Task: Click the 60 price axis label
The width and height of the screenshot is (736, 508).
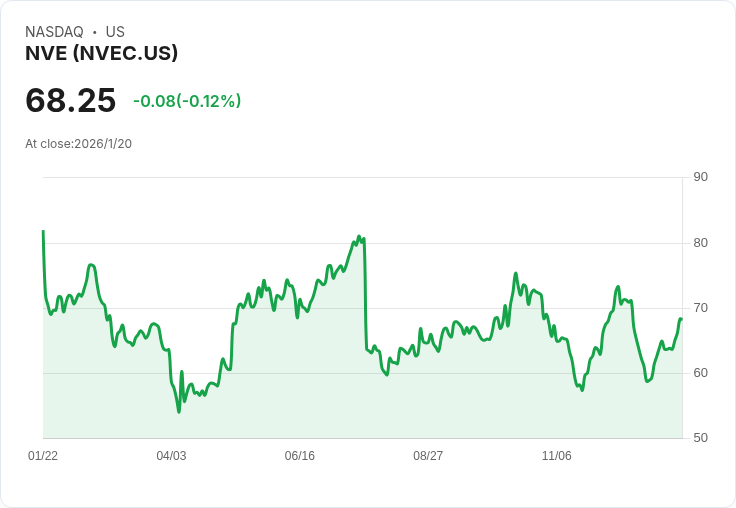Action: coord(700,373)
